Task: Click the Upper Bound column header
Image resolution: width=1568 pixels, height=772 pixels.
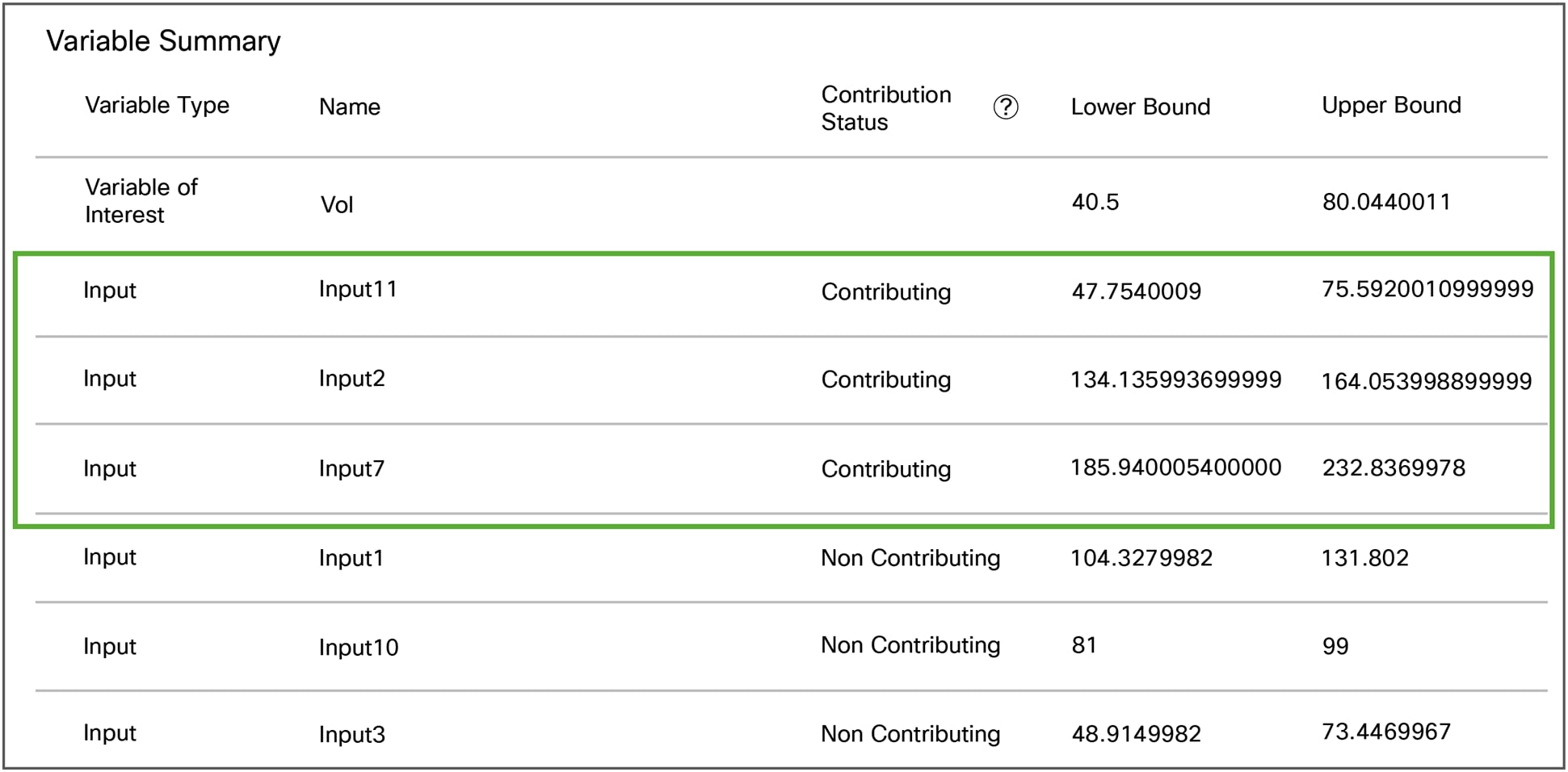Action: 1391,105
